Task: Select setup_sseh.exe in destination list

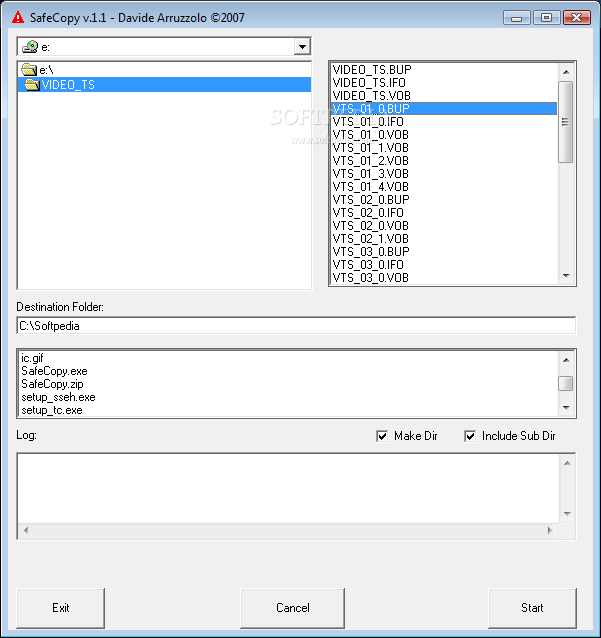Action: 288,397
